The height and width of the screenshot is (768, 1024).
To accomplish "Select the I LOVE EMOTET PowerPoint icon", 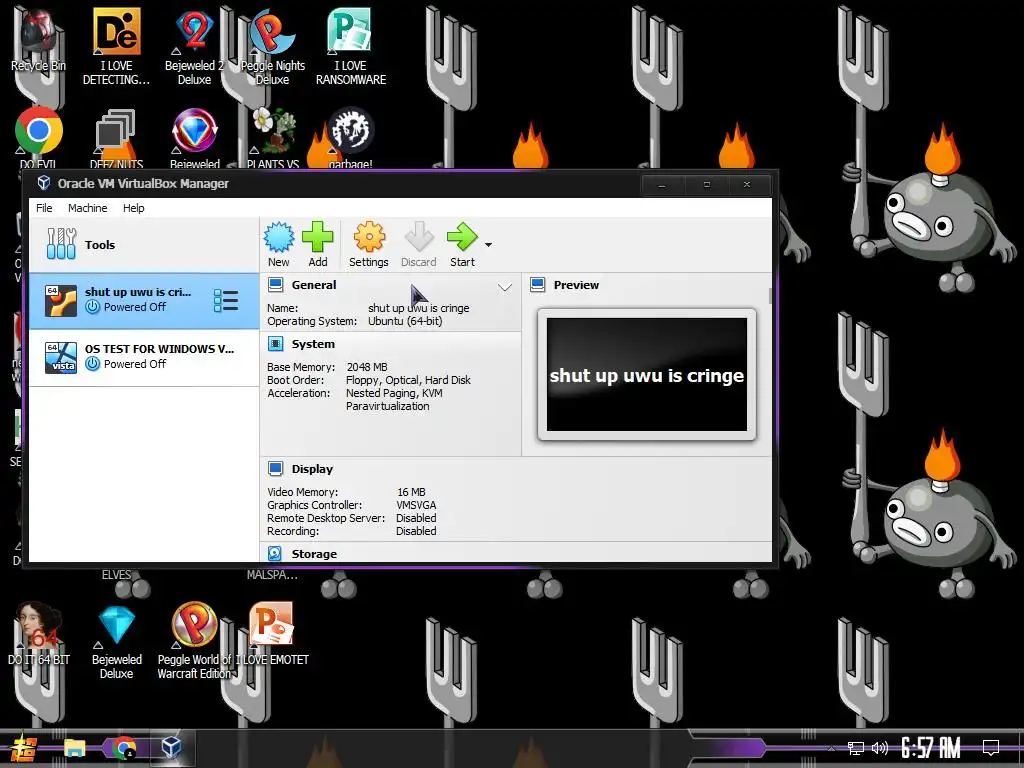I will coord(272,633).
